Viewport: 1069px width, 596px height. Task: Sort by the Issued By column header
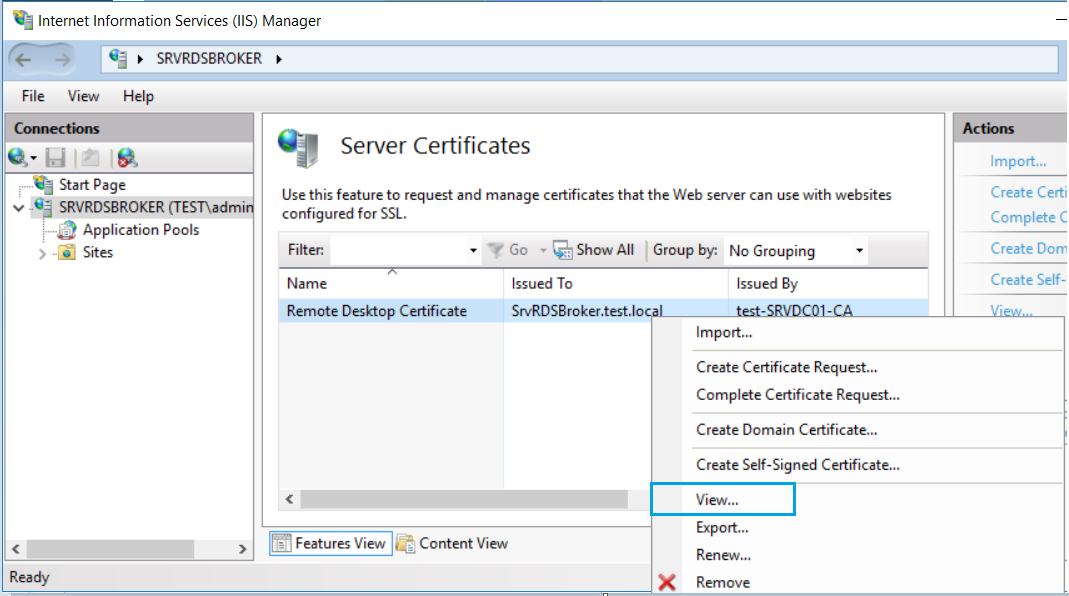[x=828, y=283]
